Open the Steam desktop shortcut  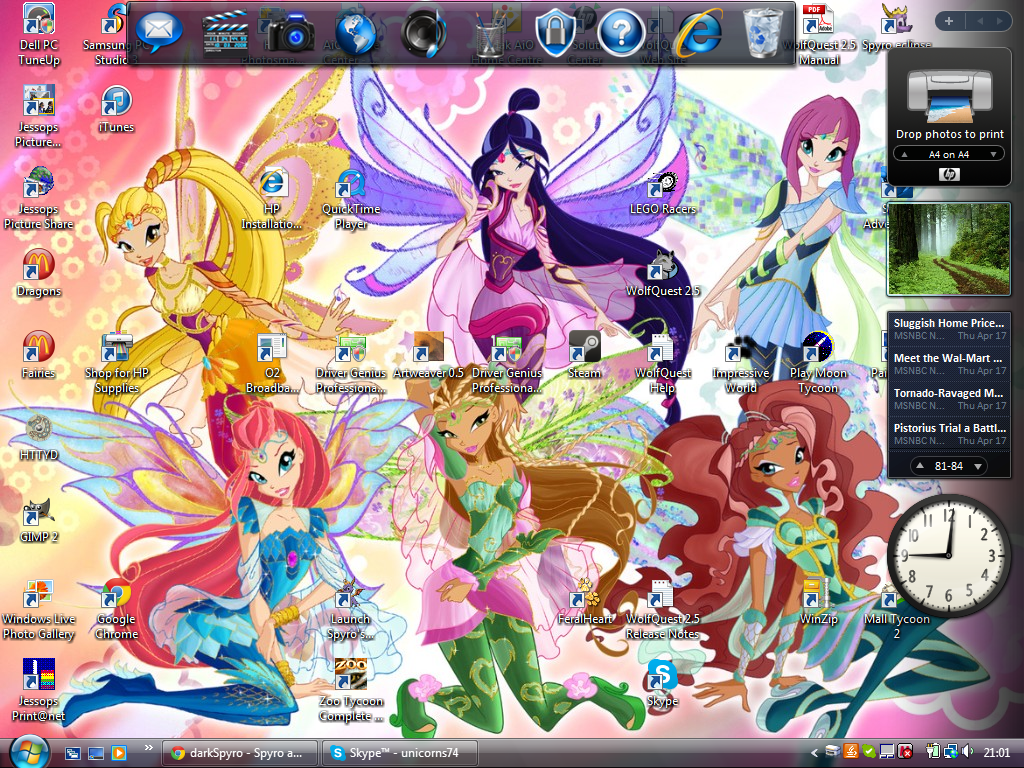tap(584, 356)
